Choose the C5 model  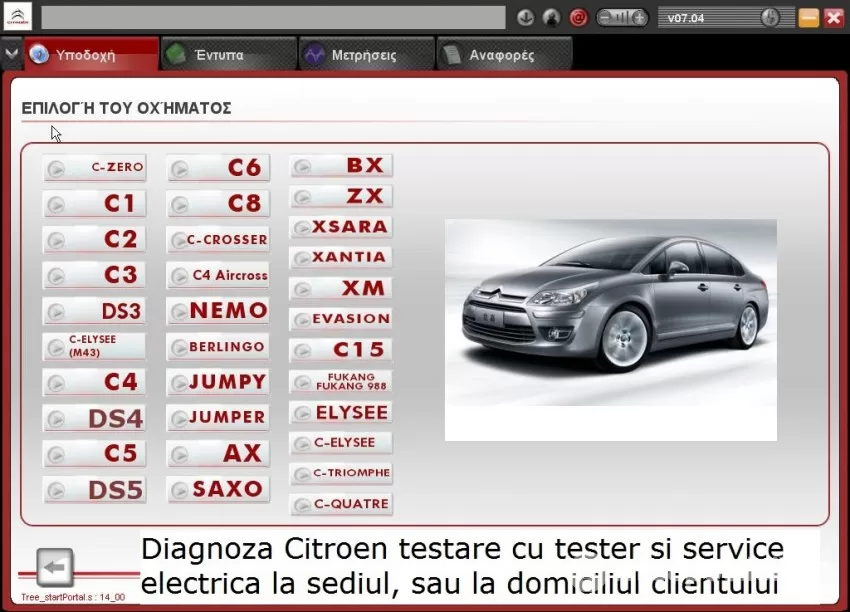(95, 454)
